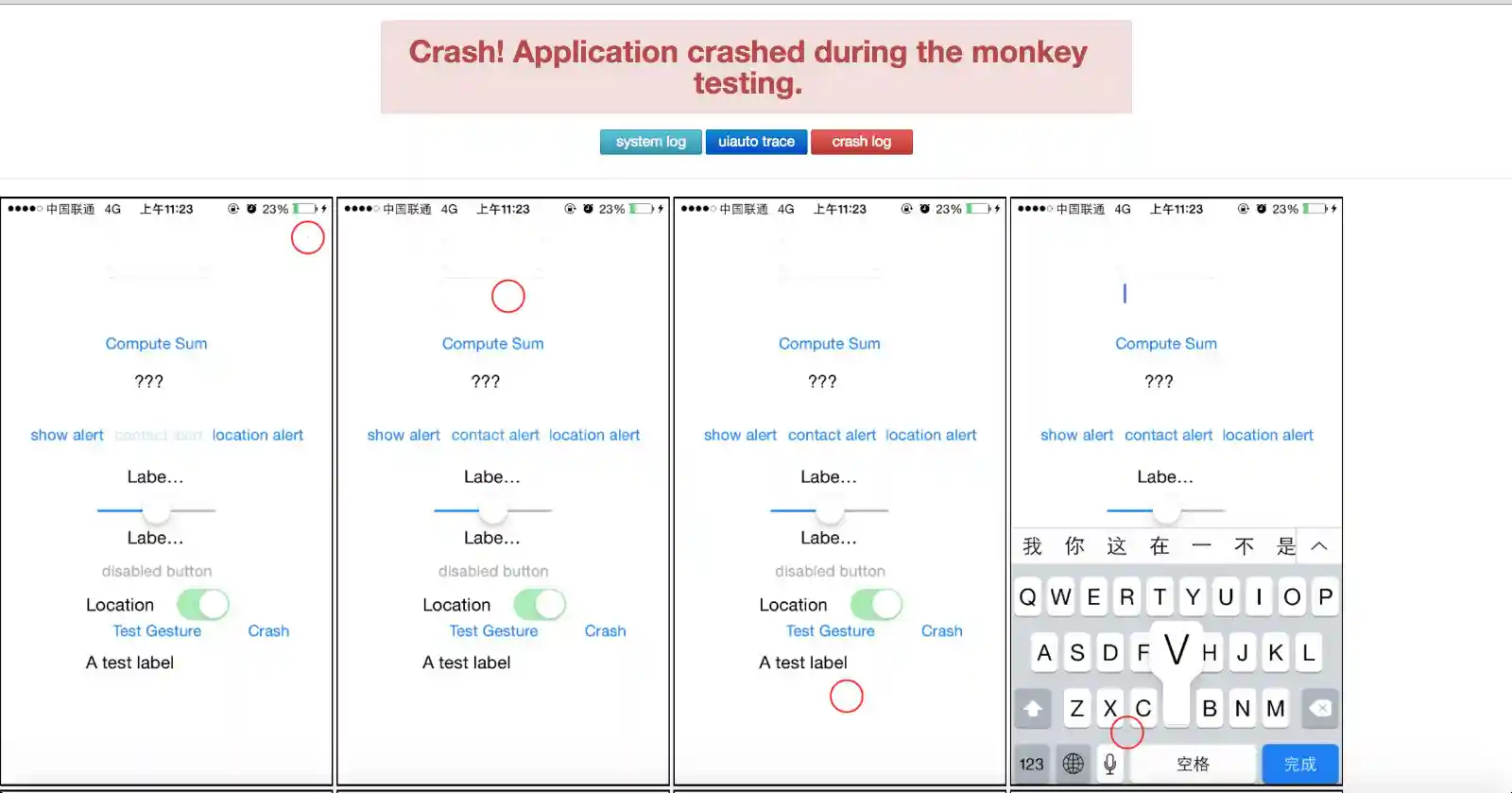
Task: Tap the globe language key on keyboard
Action: (x=1073, y=764)
